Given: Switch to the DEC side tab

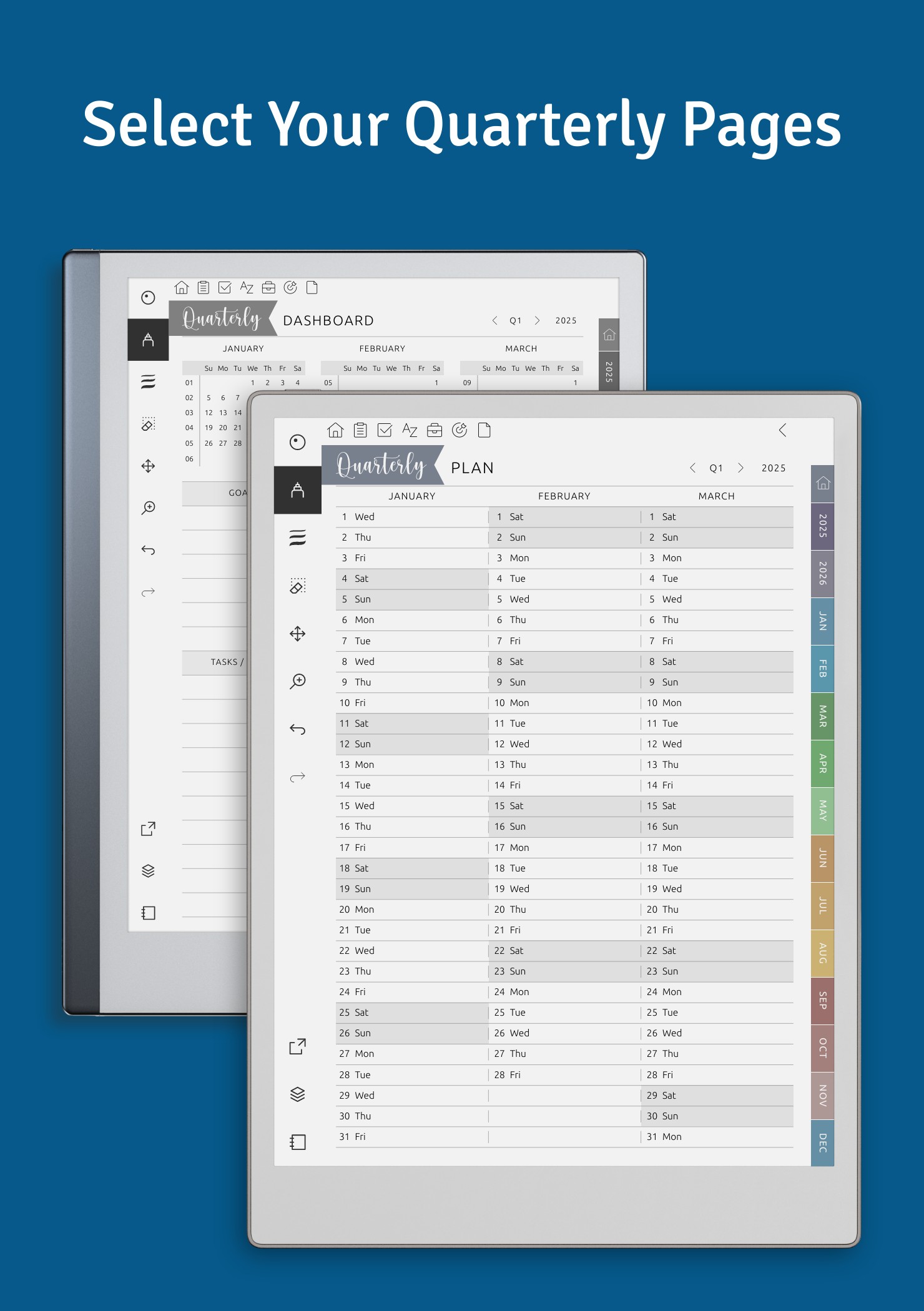Looking at the screenshot, I should coord(822,1143).
